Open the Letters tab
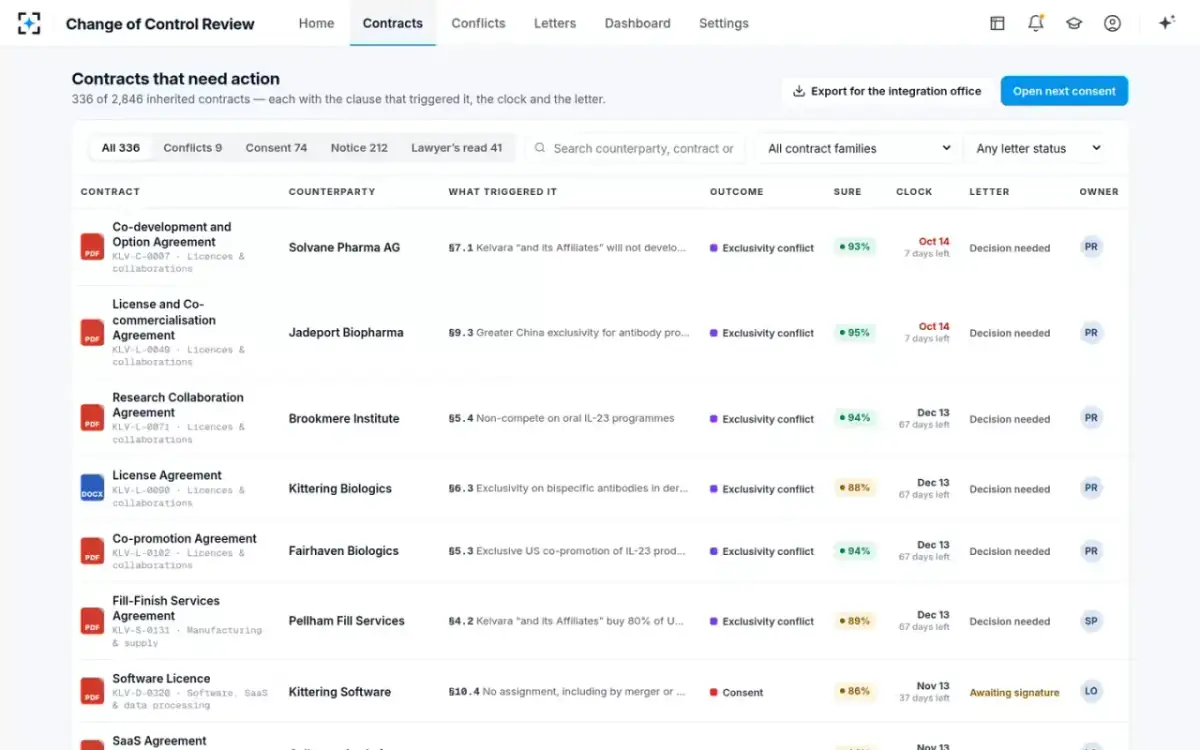This screenshot has width=1200, height=750. click(x=555, y=23)
